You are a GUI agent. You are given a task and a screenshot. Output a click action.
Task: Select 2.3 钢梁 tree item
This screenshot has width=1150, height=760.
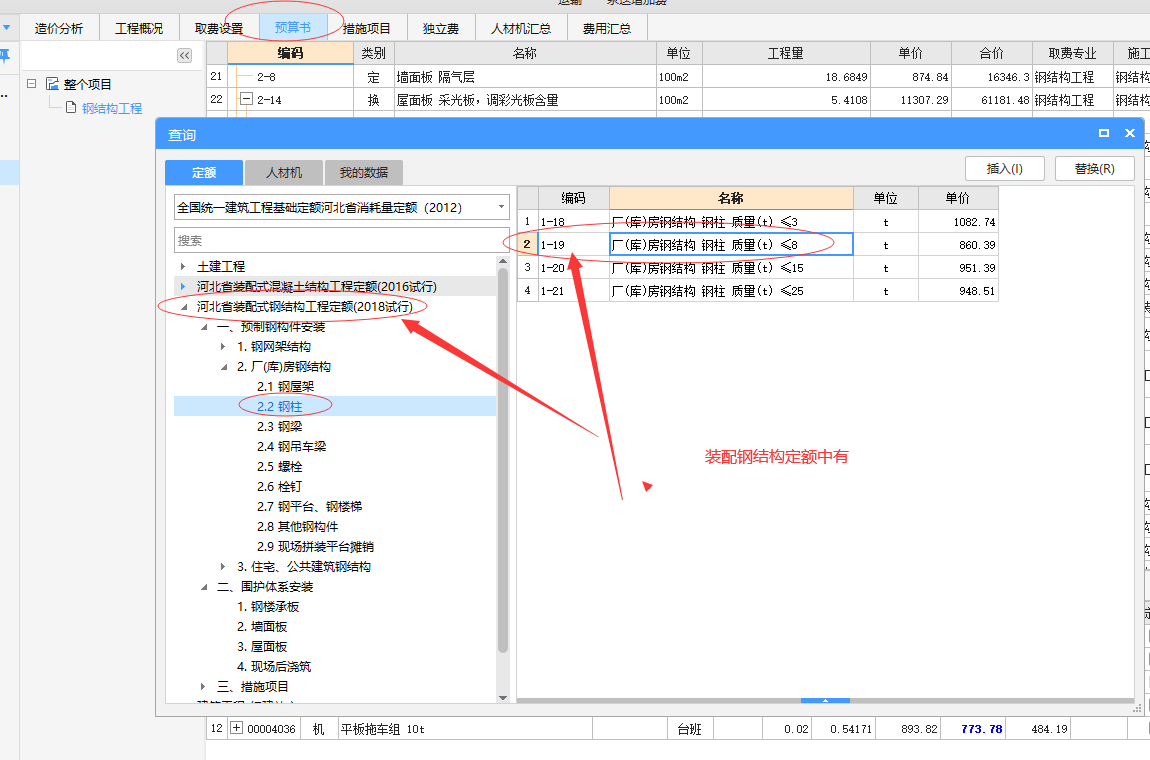pos(279,426)
